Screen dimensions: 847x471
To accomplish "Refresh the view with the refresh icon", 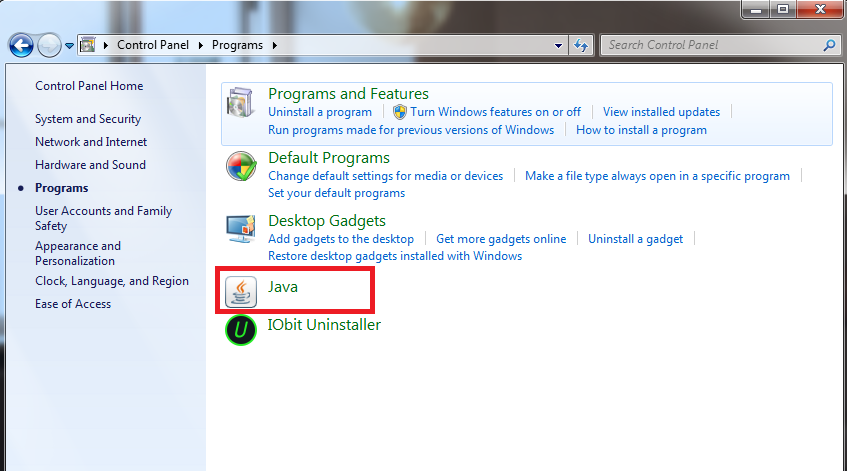I will (581, 45).
